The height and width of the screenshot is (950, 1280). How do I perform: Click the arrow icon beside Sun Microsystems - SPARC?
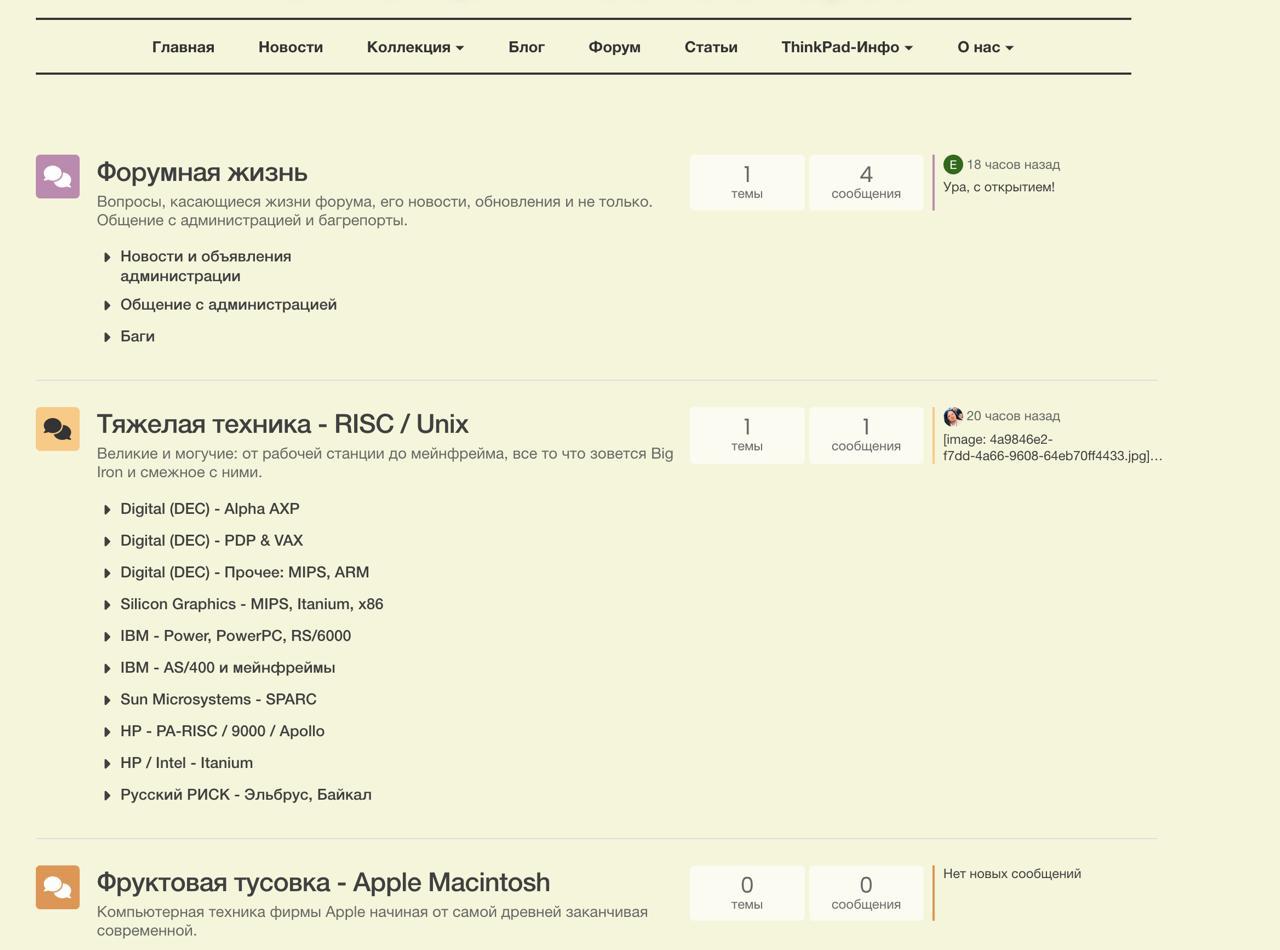[x=107, y=700]
